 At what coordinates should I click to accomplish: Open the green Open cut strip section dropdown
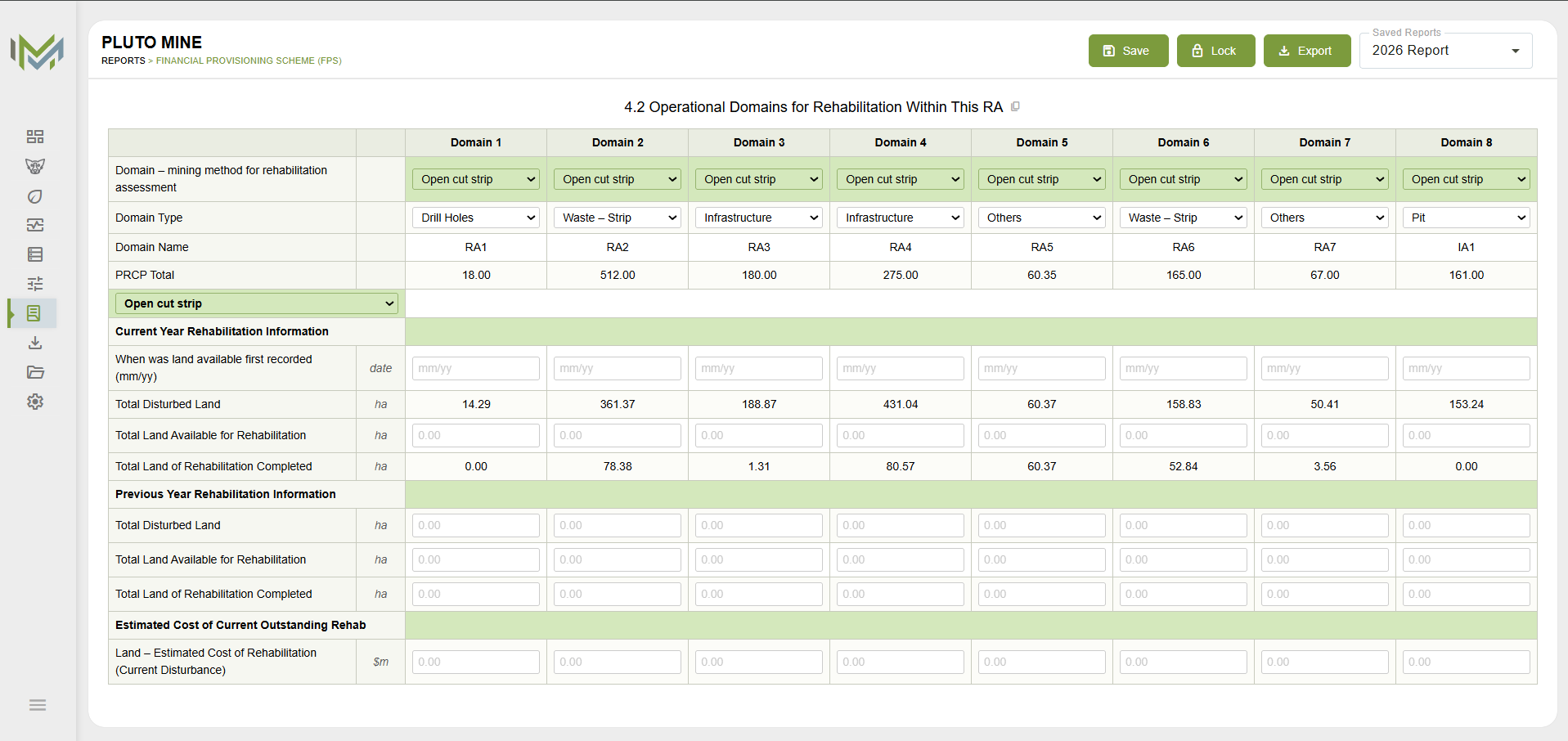257,303
